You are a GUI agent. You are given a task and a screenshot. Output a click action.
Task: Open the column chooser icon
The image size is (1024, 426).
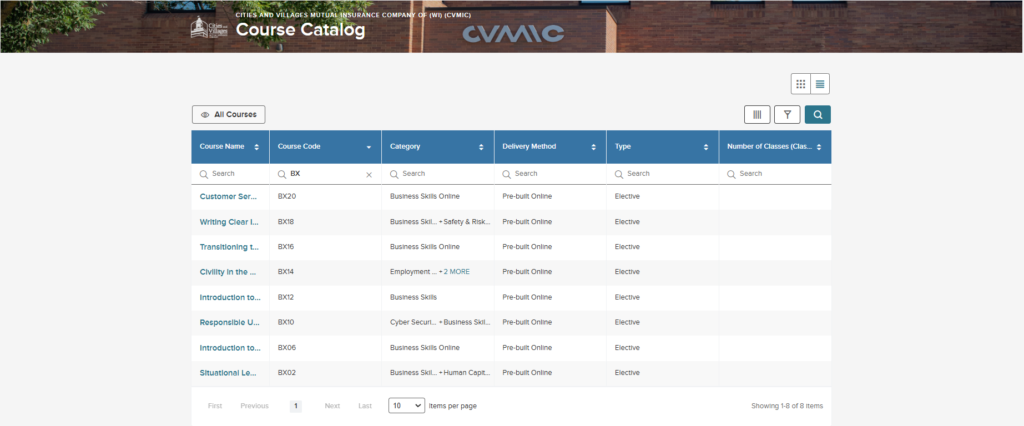click(x=758, y=114)
